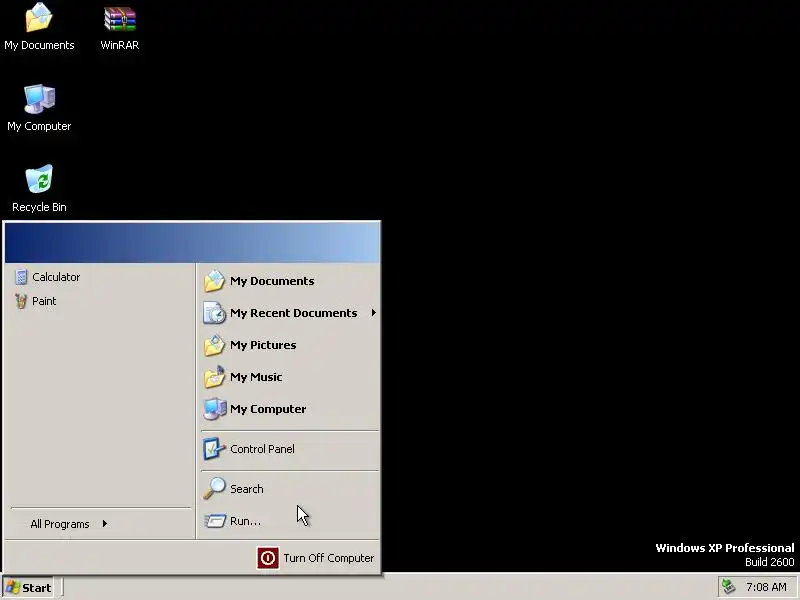Choose Run... label in Start menu
This screenshot has height=600, width=800.
pyautogui.click(x=245, y=521)
